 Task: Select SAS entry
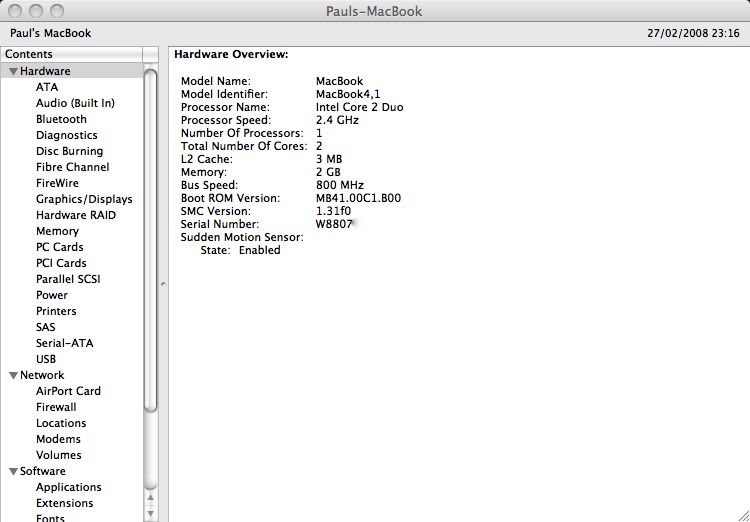point(45,327)
